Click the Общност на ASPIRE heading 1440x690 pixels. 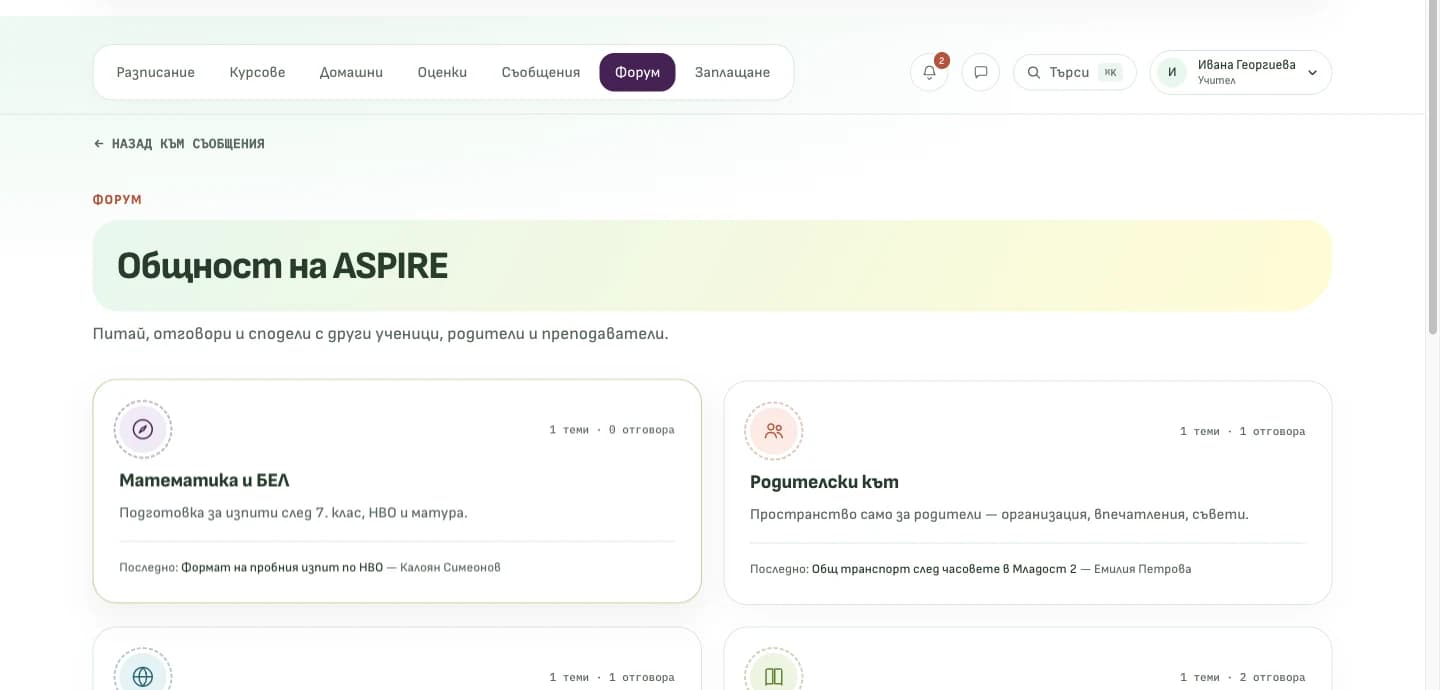click(282, 266)
